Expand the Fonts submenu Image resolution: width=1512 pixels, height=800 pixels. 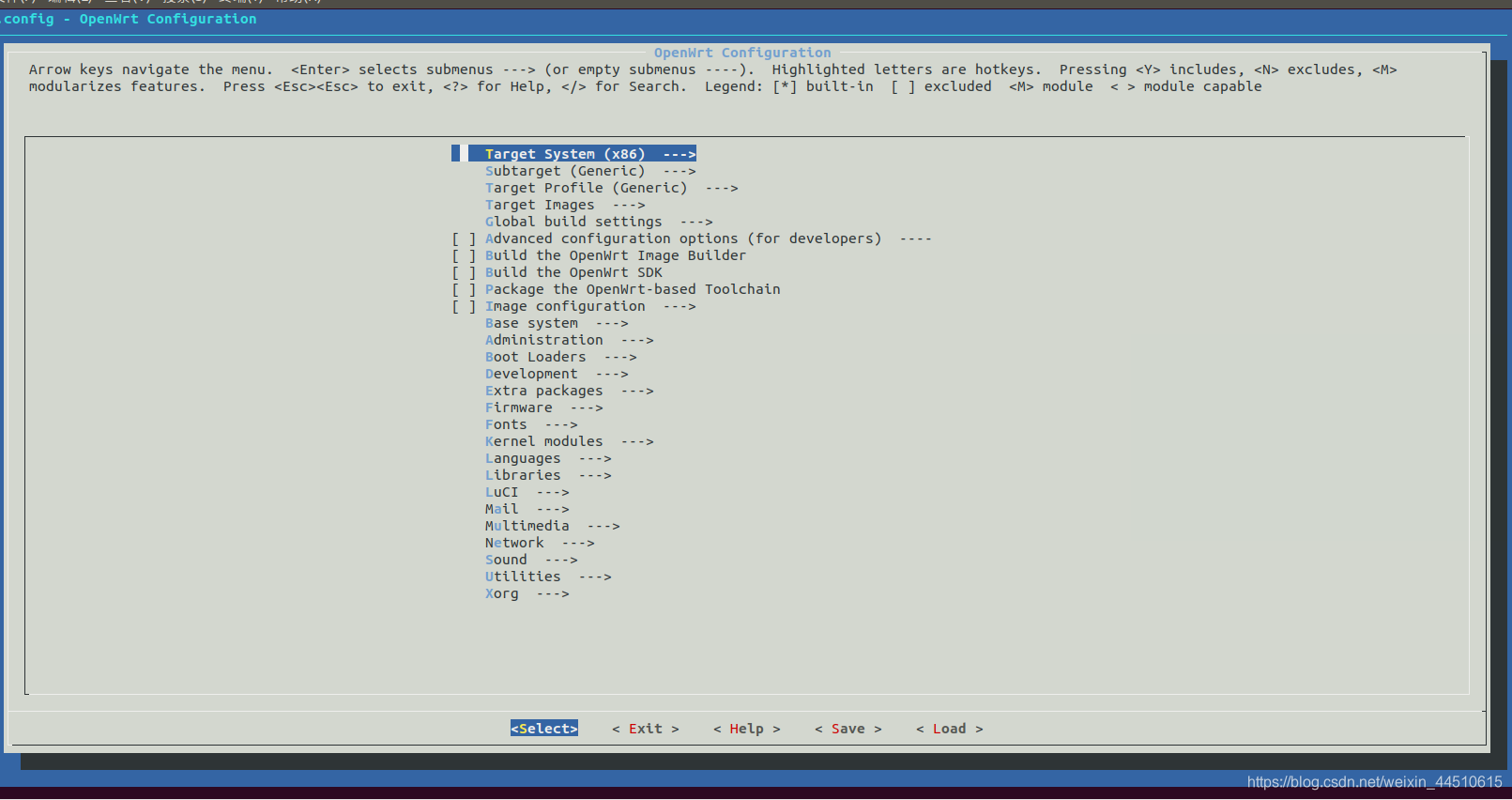[x=531, y=424]
